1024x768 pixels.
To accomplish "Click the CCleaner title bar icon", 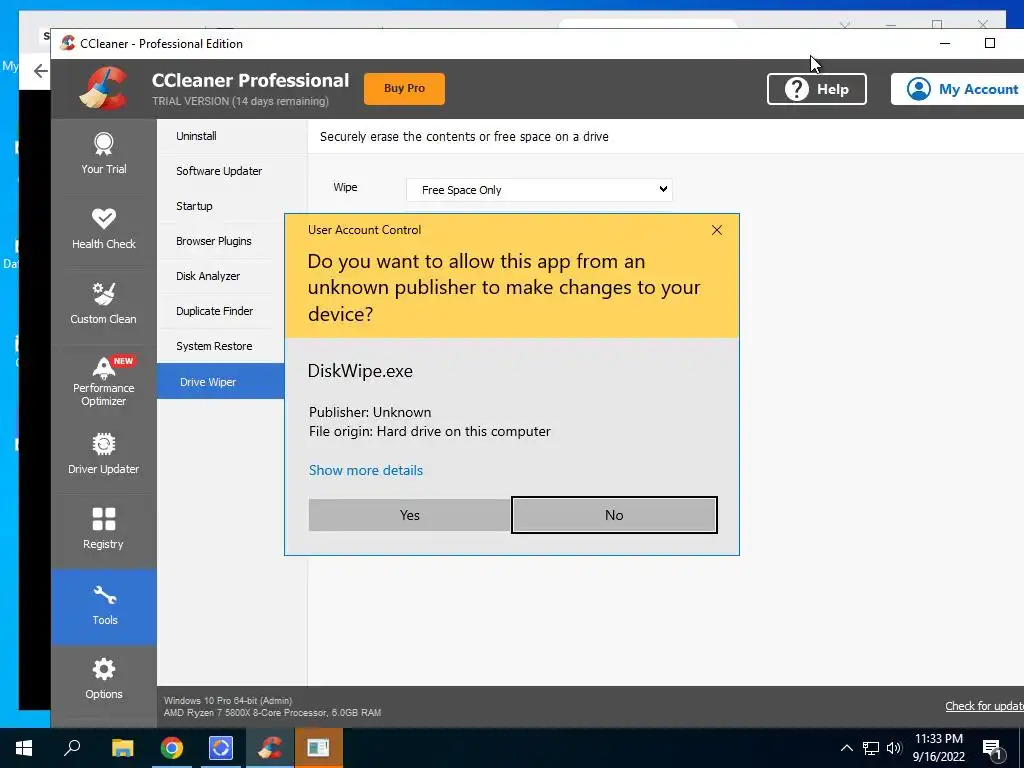I will click(x=67, y=44).
